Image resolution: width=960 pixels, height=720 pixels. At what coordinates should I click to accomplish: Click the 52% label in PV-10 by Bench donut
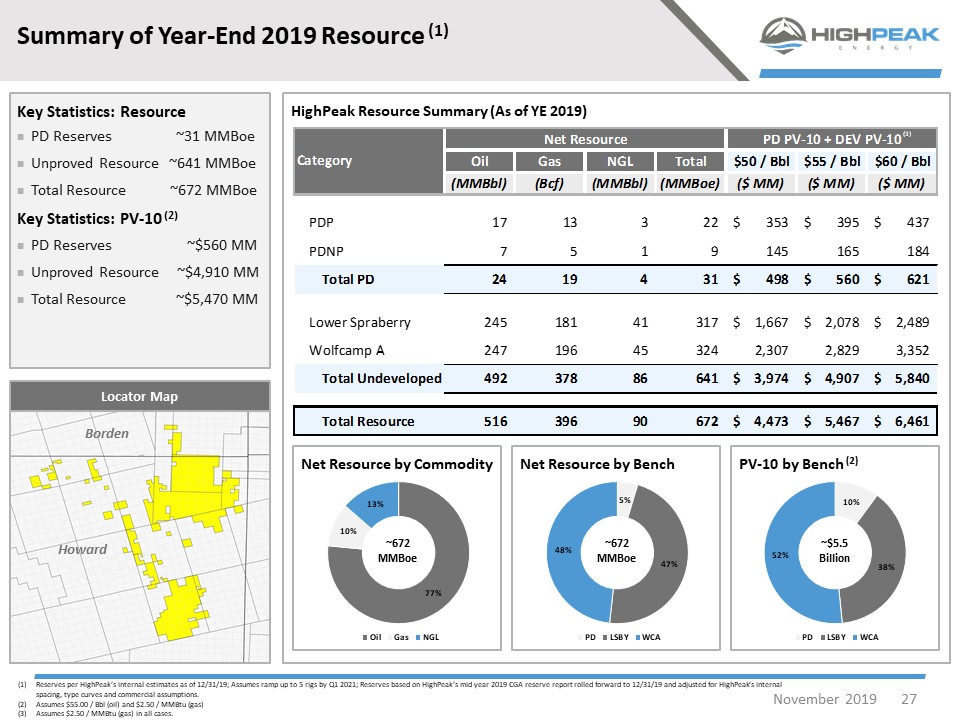(x=780, y=555)
